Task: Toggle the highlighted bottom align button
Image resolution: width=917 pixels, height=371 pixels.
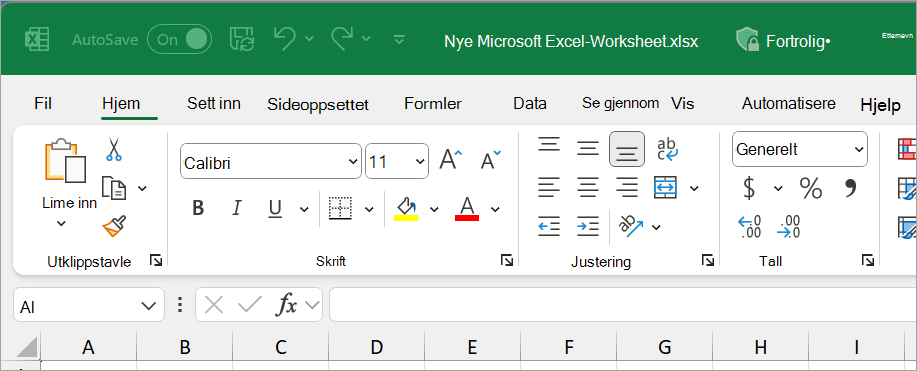Action: point(627,149)
